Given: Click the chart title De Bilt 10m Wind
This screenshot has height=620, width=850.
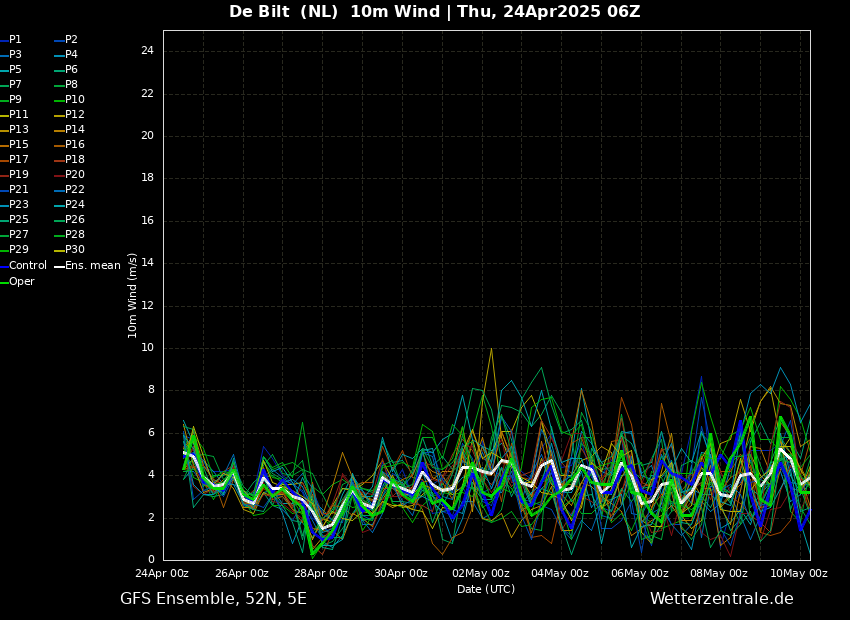Looking at the screenshot, I should [435, 12].
